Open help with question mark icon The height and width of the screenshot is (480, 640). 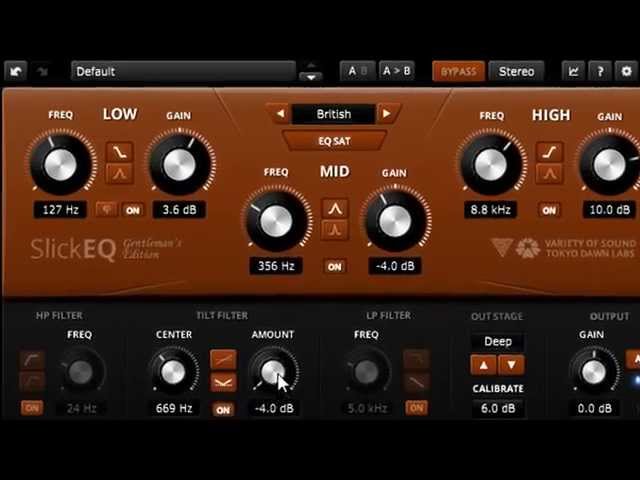coord(600,71)
